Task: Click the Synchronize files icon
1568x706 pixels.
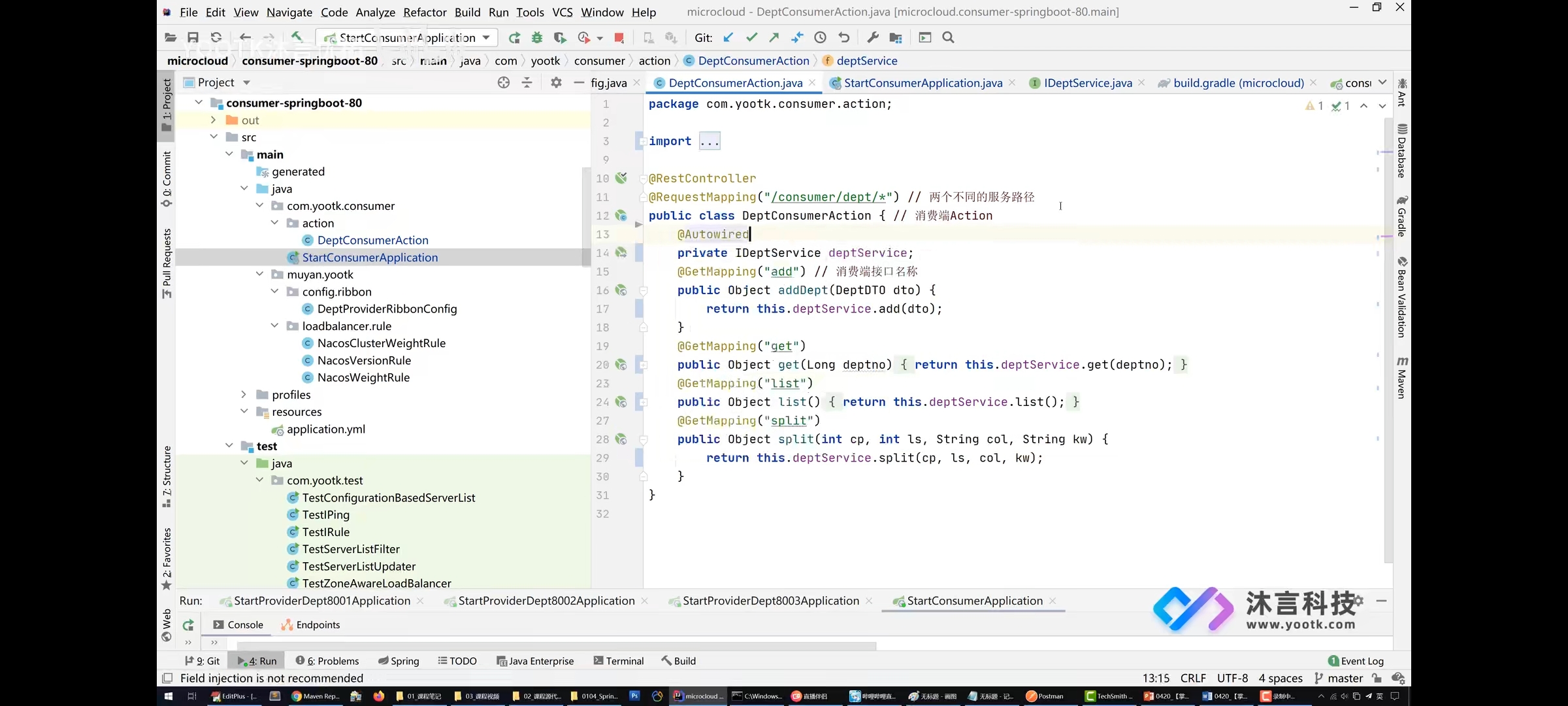Action: point(216,37)
